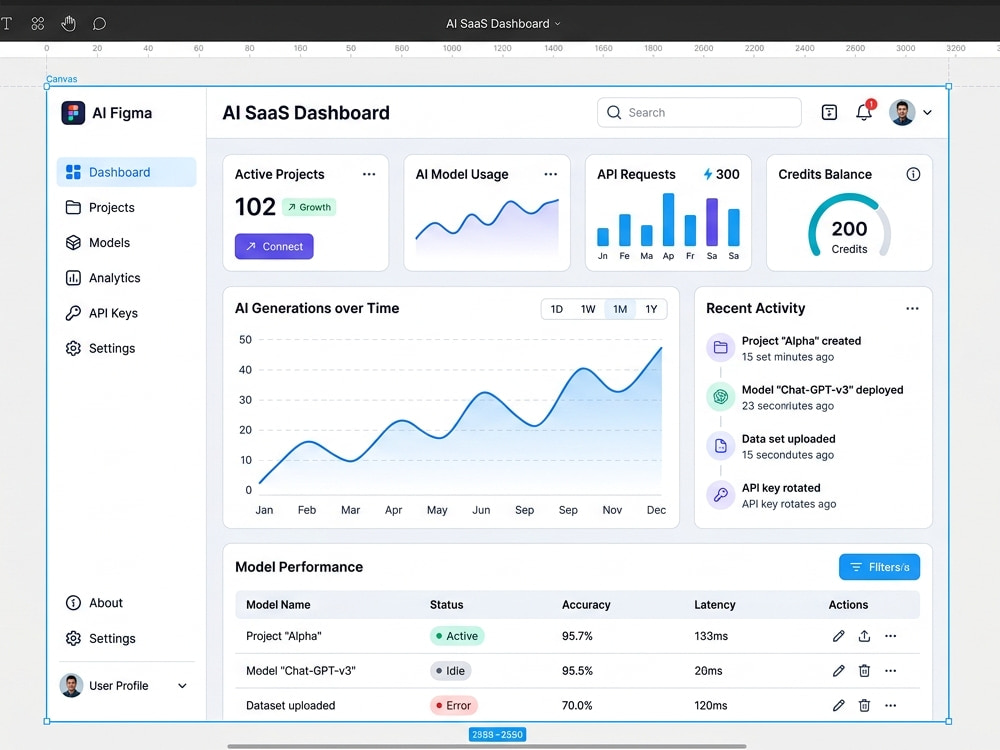The width and height of the screenshot is (1000, 750).
Task: Edit the Model "Chat-GPT-v3" row
Action: pos(839,670)
